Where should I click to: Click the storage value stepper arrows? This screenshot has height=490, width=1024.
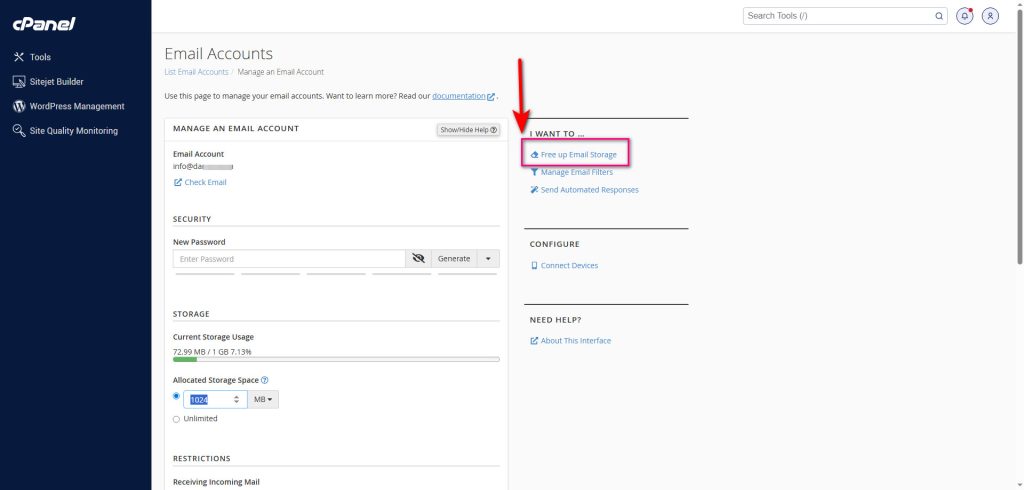(x=237, y=399)
